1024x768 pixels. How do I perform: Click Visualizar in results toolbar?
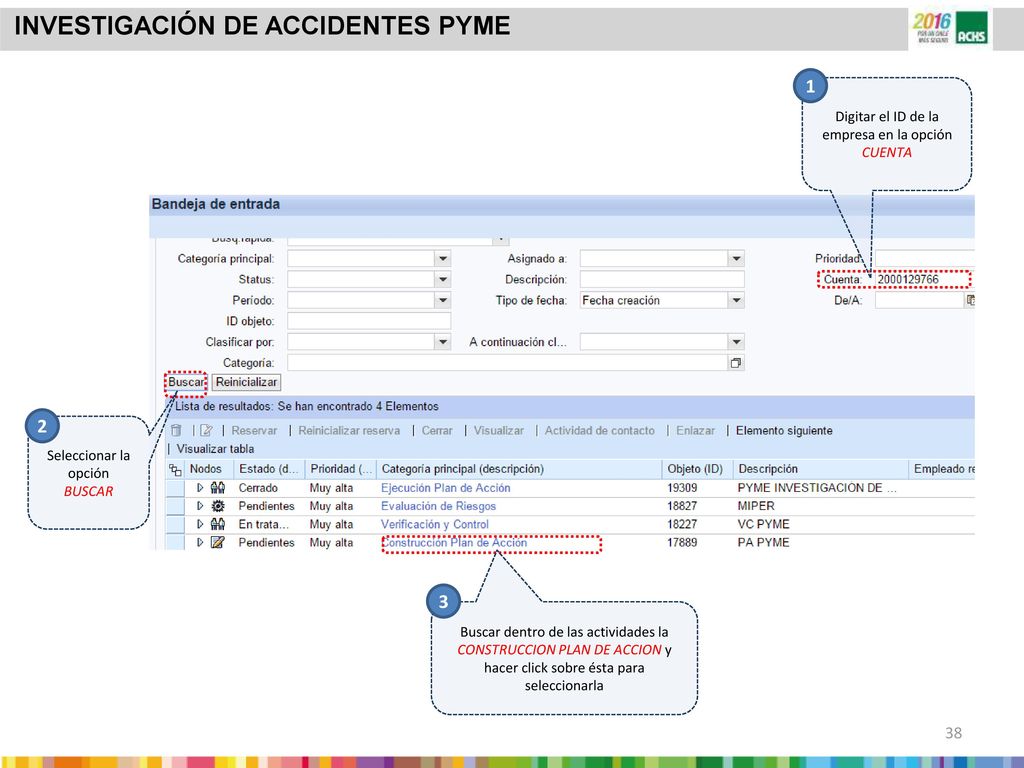pyautogui.click(x=499, y=431)
